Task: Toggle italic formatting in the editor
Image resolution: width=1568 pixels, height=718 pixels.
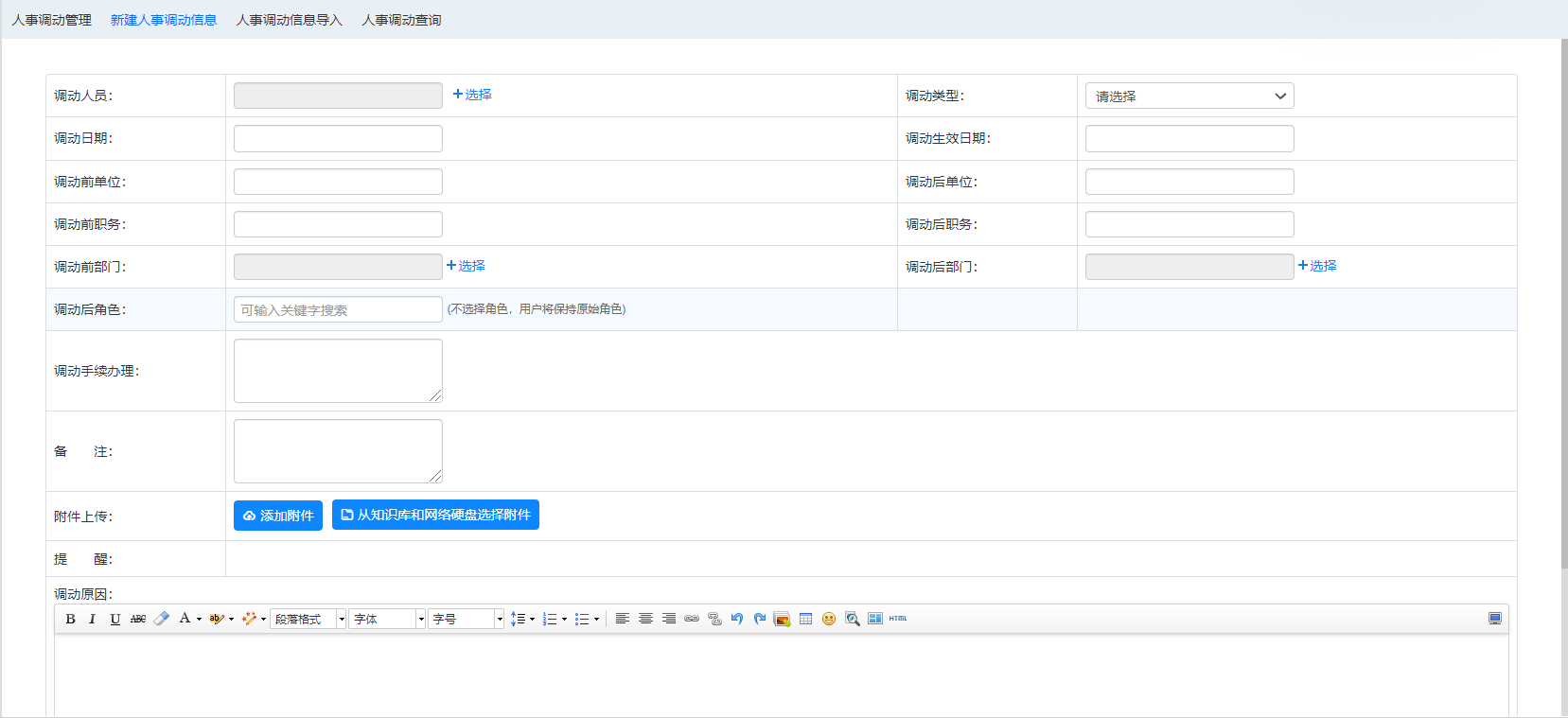Action: [92, 619]
